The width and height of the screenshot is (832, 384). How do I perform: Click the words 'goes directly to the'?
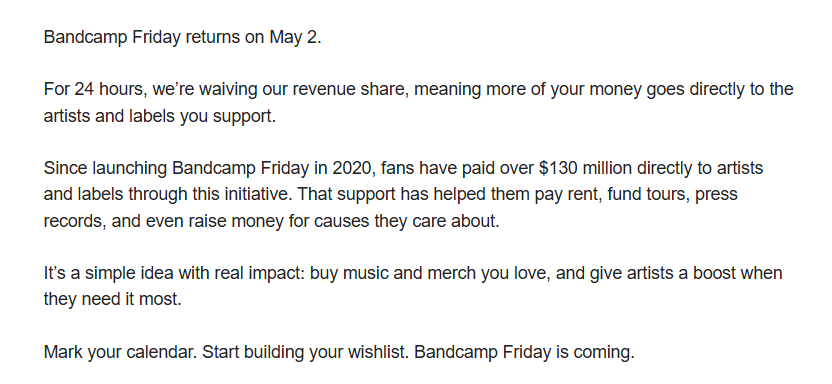(720, 89)
